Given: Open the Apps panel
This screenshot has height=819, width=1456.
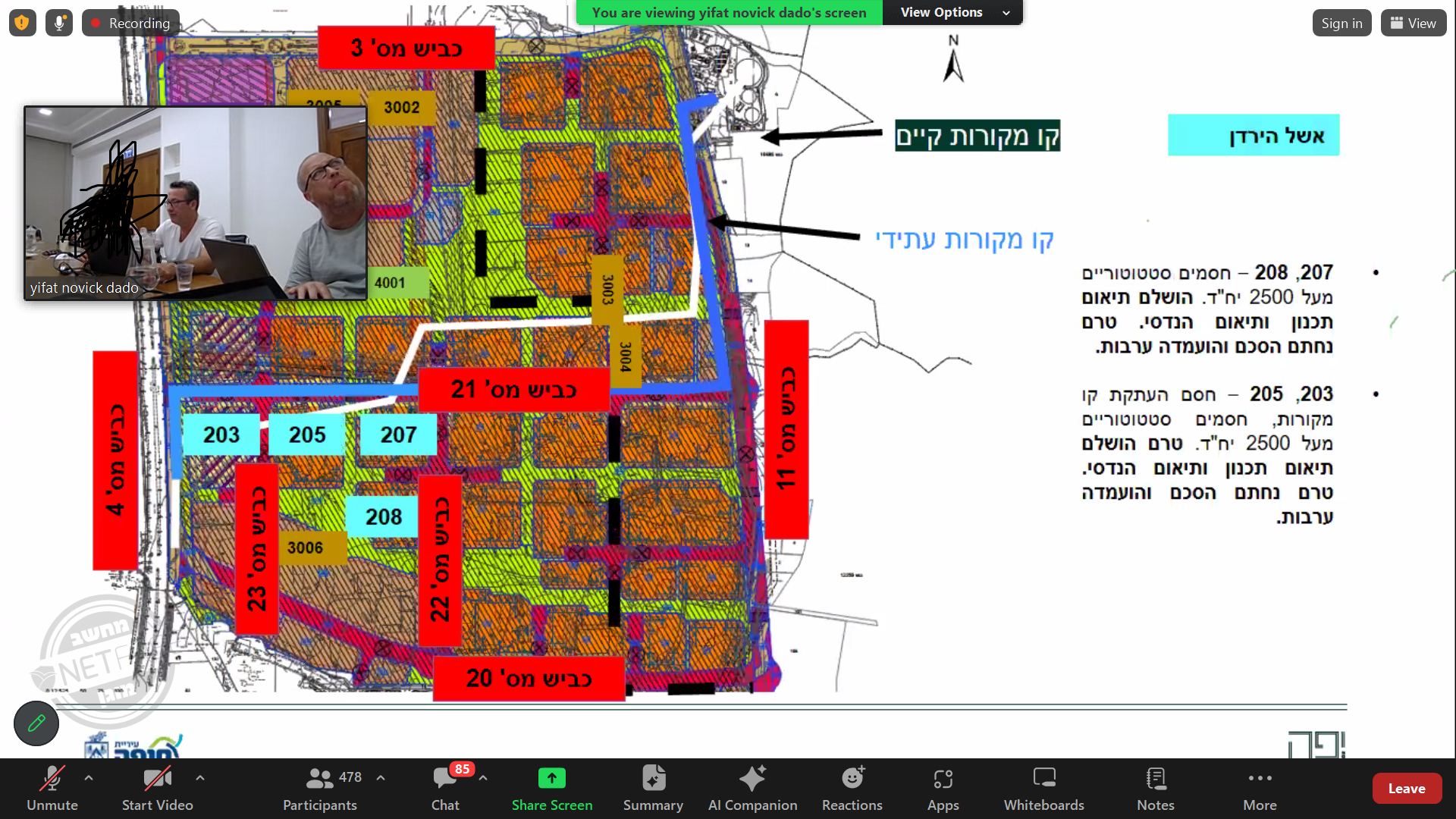Looking at the screenshot, I should pos(943,788).
